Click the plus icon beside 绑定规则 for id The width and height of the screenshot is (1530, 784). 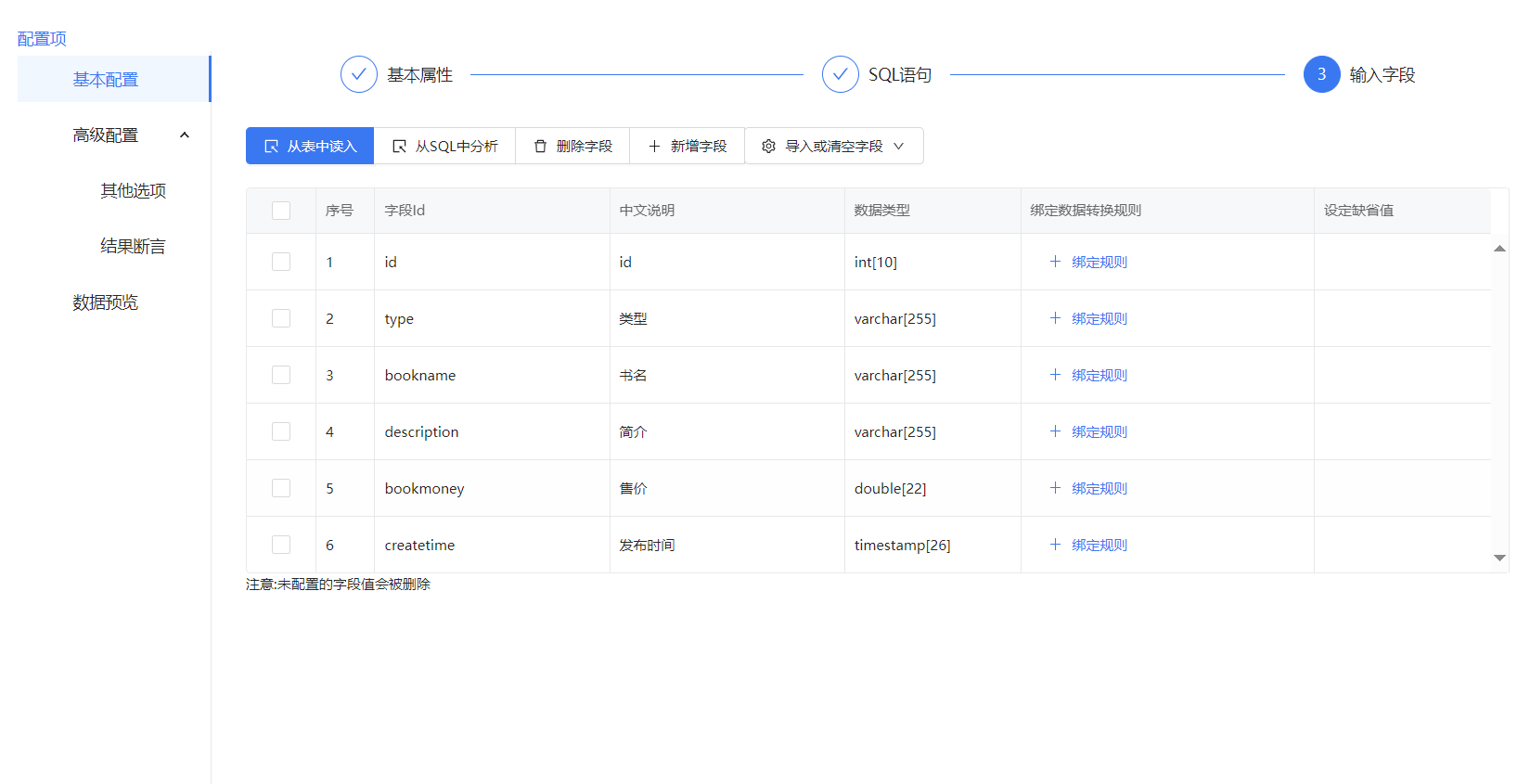(x=1055, y=262)
